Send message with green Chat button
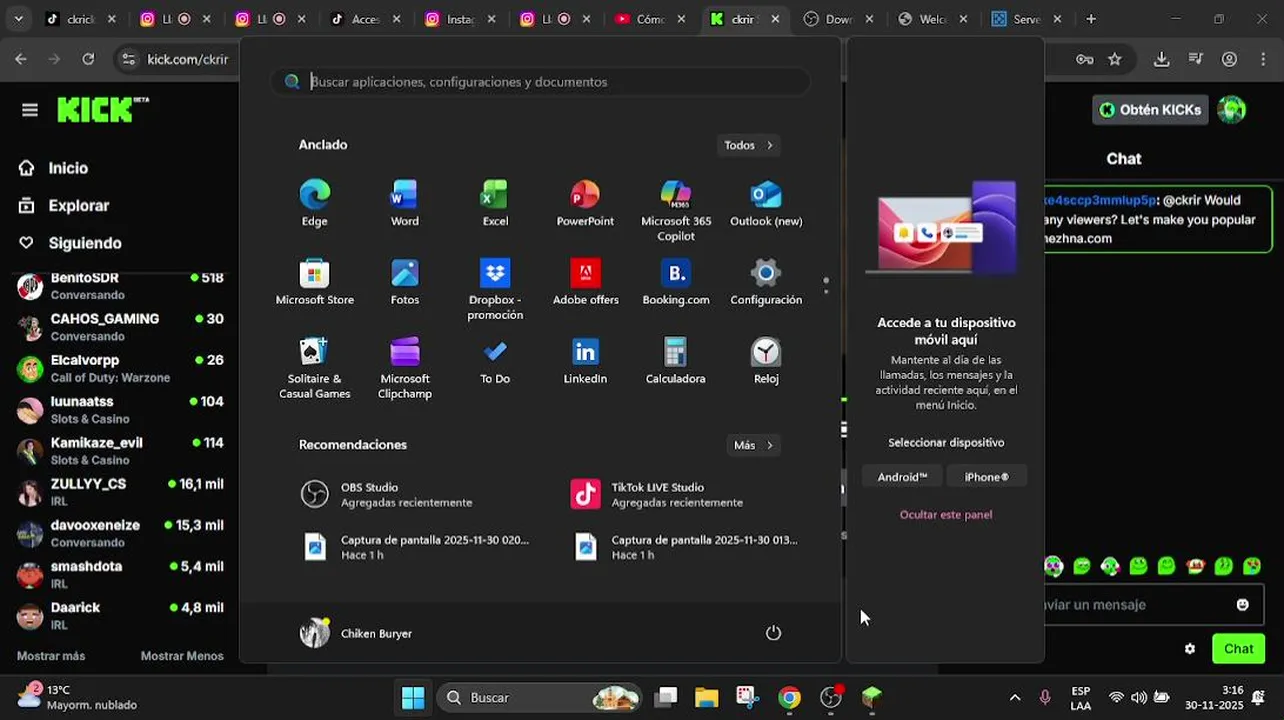This screenshot has width=1284, height=720. click(x=1238, y=649)
